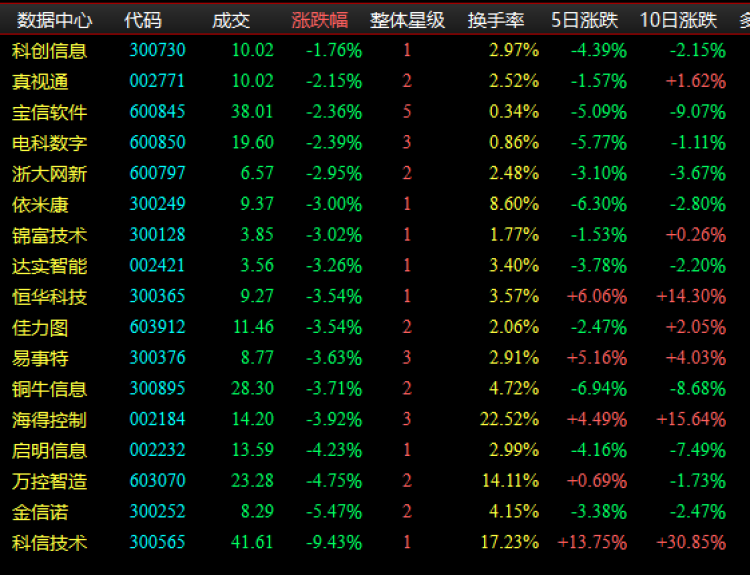750x575 pixels.
Task: Click the -9.07% 10-day value of 宝信软件
Action: (x=698, y=111)
